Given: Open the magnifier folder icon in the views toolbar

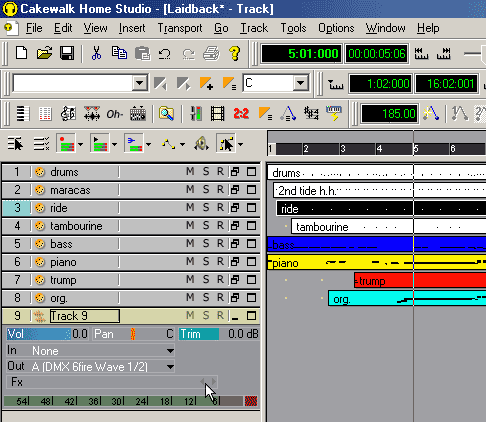Looking at the screenshot, I should click(166, 114).
